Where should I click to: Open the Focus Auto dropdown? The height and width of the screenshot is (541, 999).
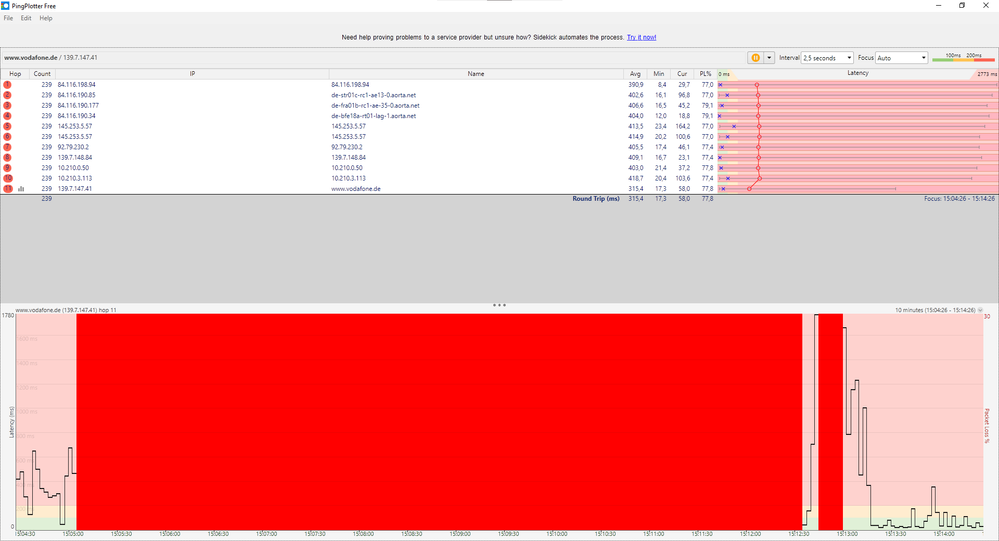pyautogui.click(x=902, y=57)
